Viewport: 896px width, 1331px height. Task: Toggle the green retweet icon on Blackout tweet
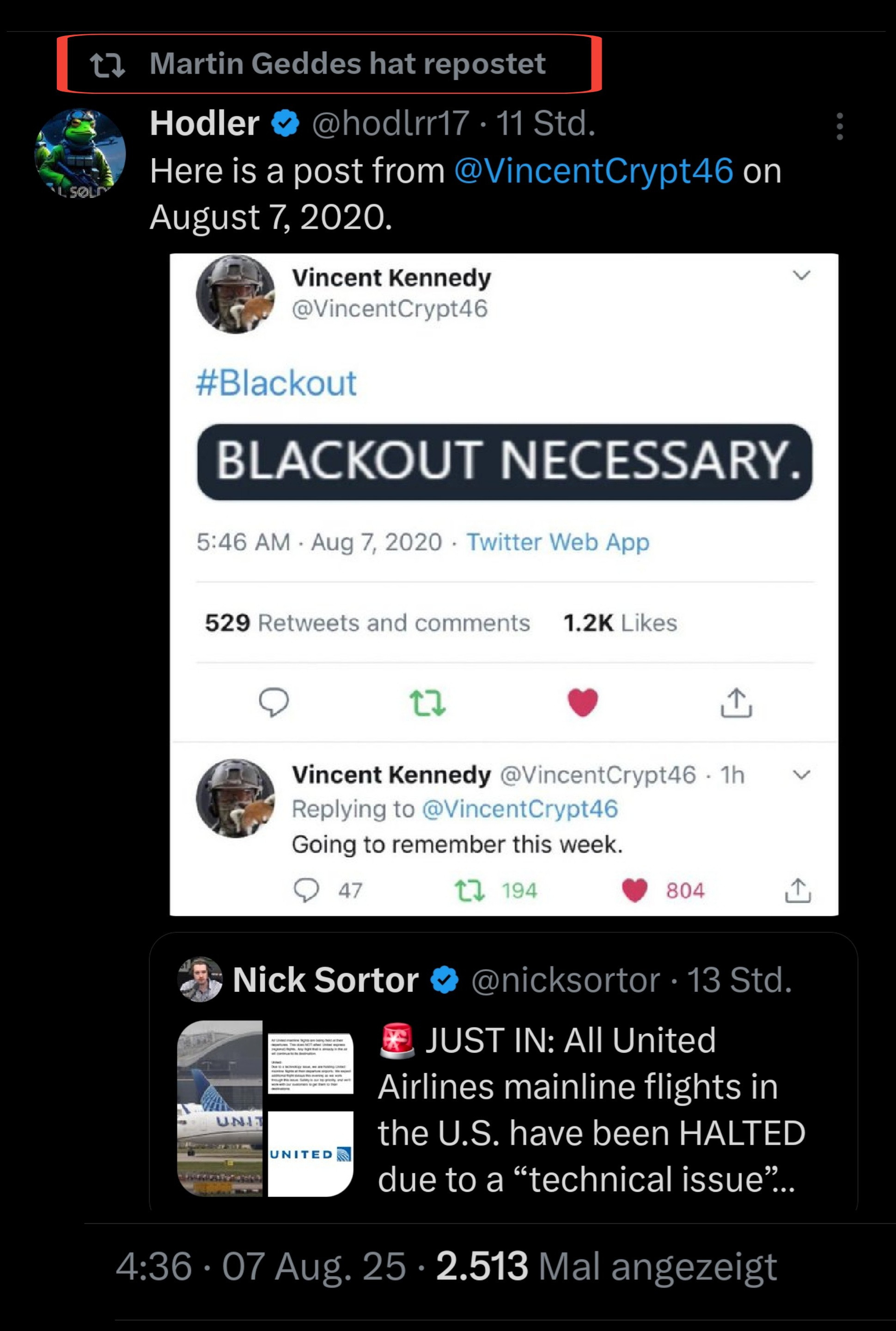coord(427,703)
